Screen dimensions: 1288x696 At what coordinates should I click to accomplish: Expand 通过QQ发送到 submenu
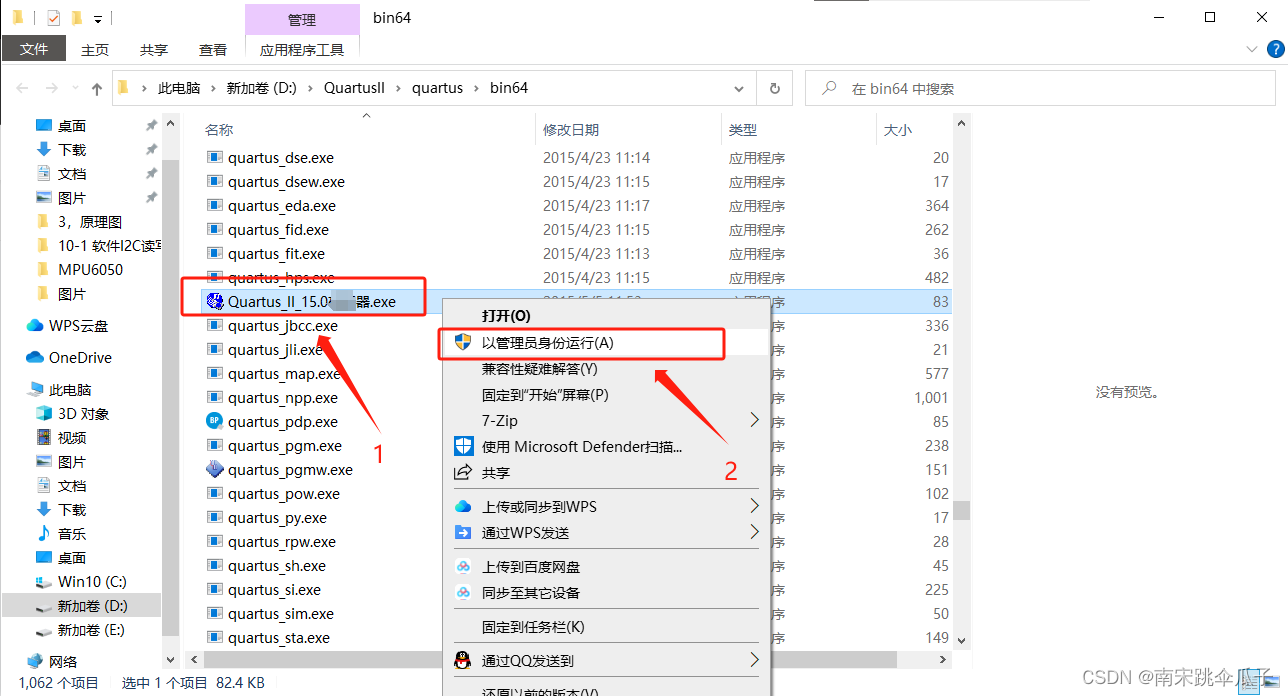tap(755, 660)
